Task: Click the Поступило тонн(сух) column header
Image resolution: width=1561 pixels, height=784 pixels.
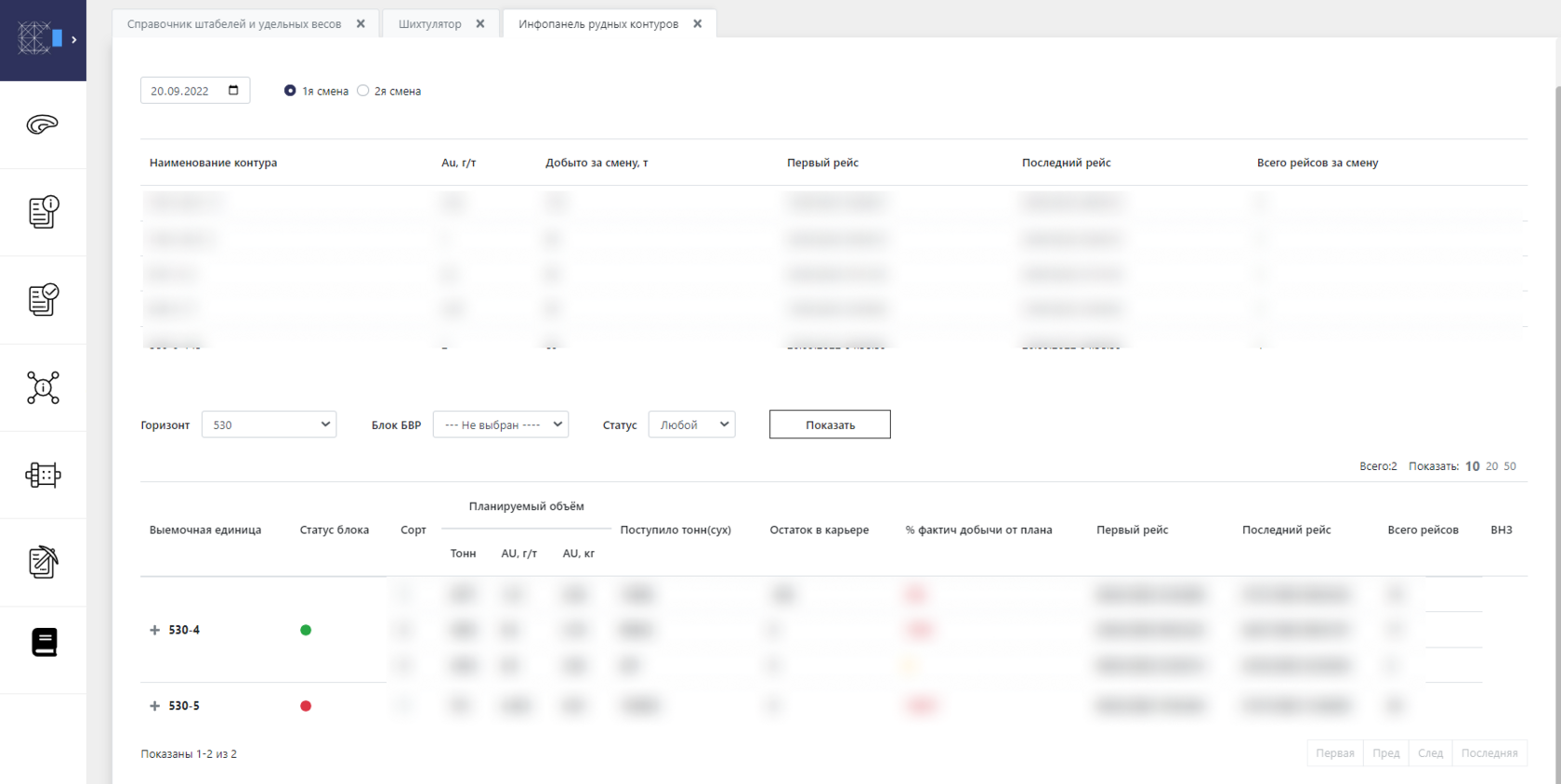Action: coord(676,529)
